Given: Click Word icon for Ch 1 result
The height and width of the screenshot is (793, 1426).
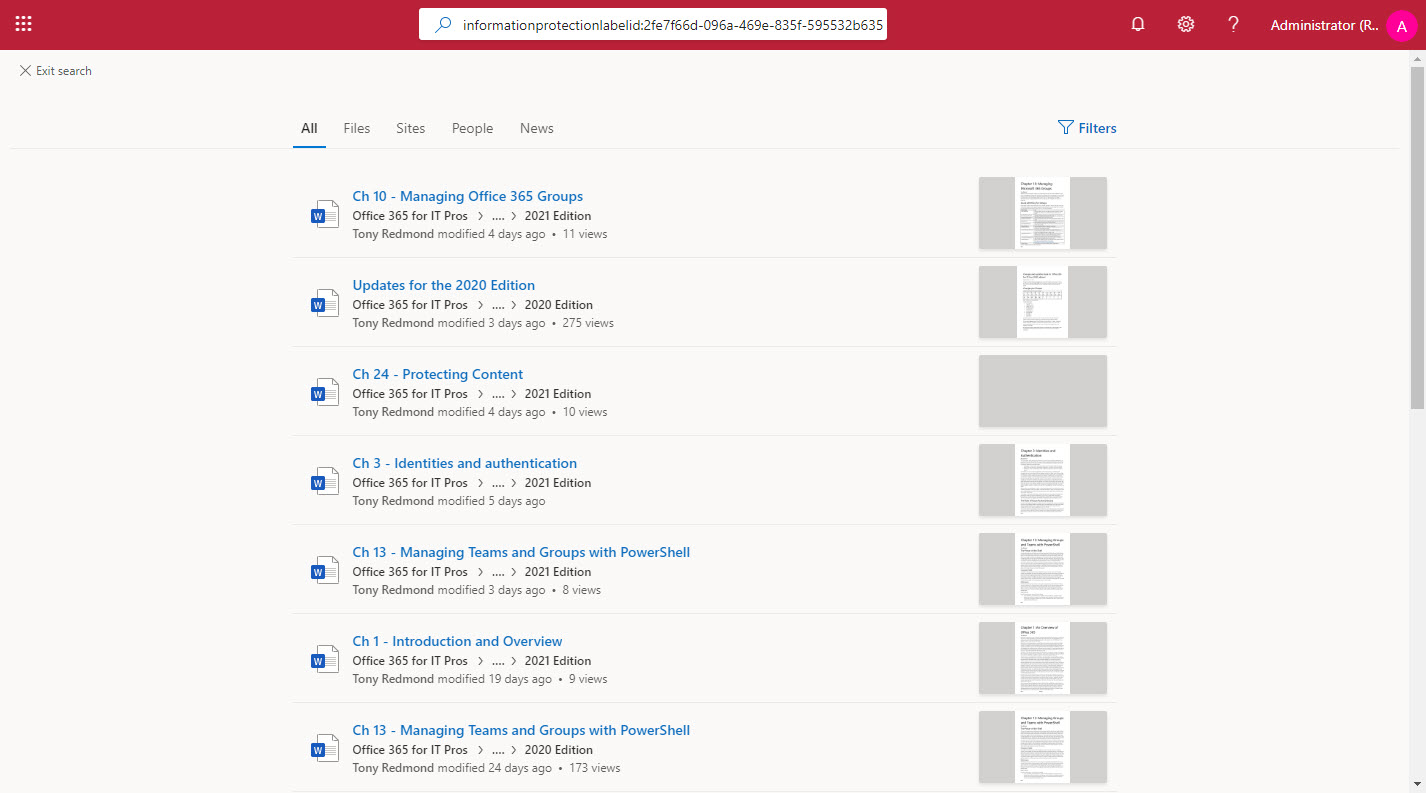Looking at the screenshot, I should pos(325,659).
